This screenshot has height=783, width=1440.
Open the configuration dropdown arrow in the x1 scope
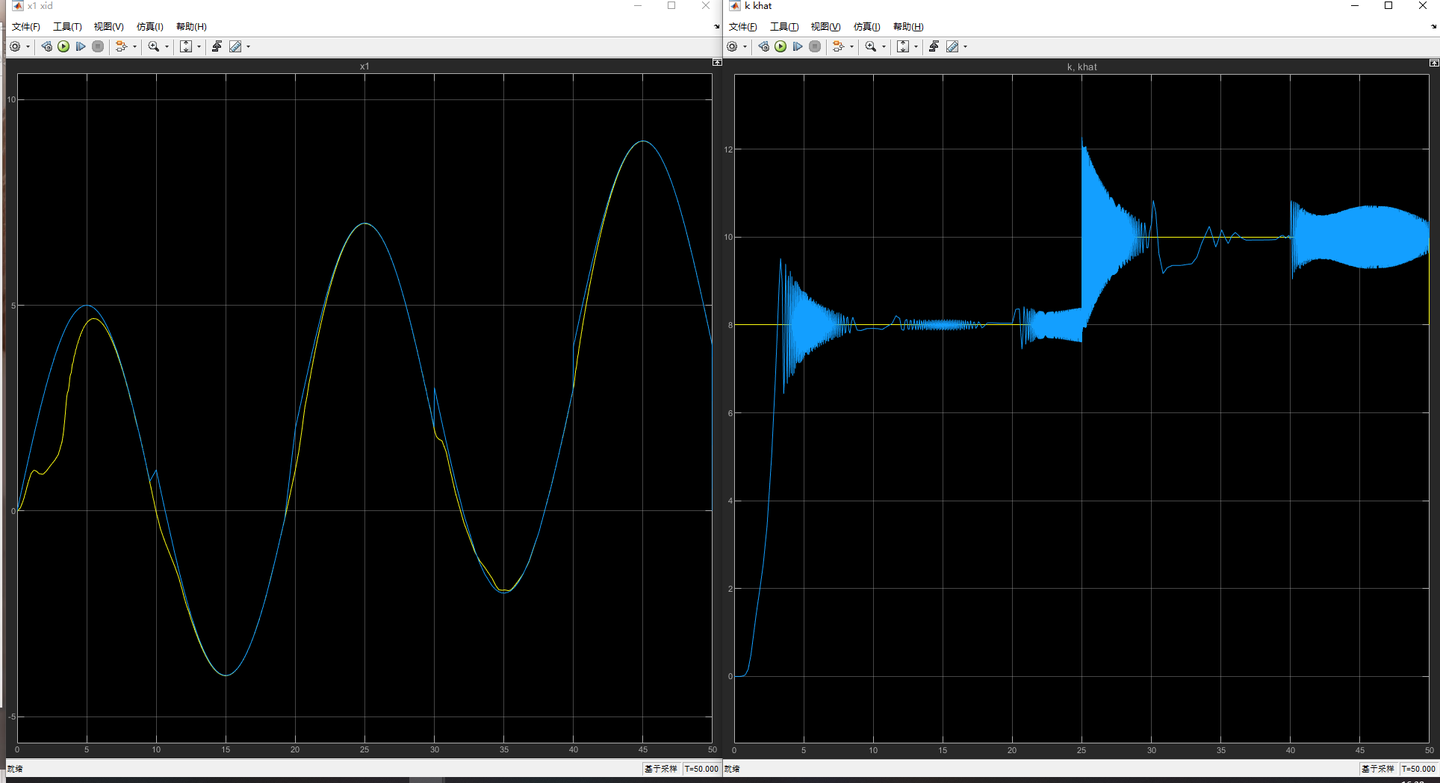coord(27,46)
